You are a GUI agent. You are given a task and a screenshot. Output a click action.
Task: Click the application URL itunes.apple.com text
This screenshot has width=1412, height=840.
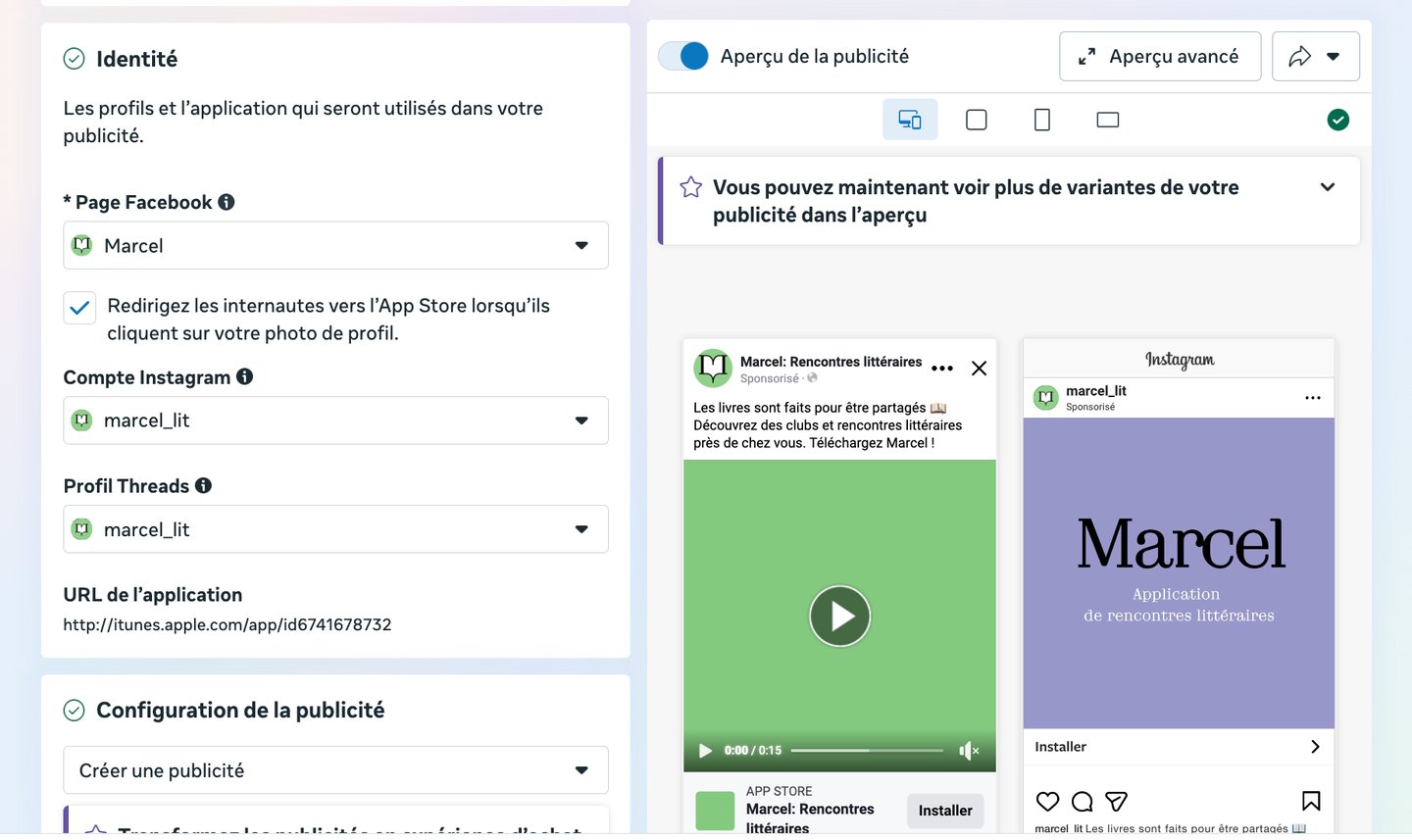coord(227,624)
